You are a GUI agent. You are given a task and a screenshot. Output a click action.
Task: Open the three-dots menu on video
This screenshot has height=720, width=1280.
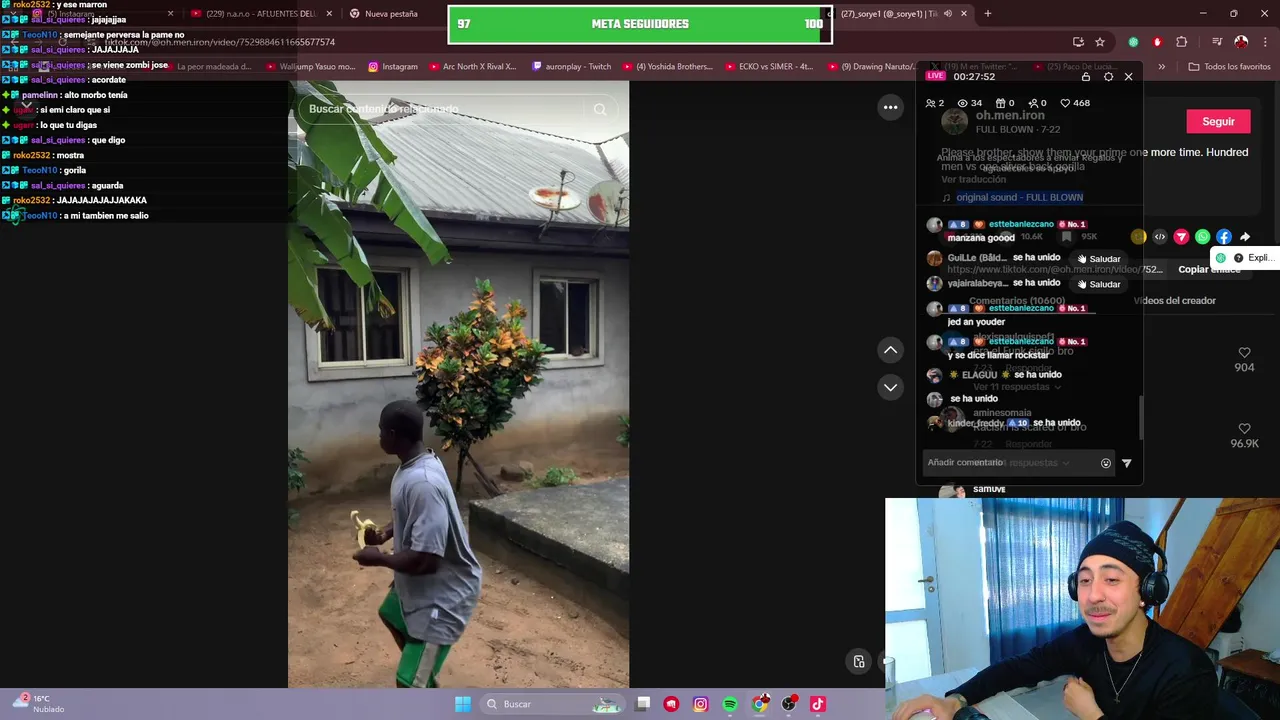(890, 107)
